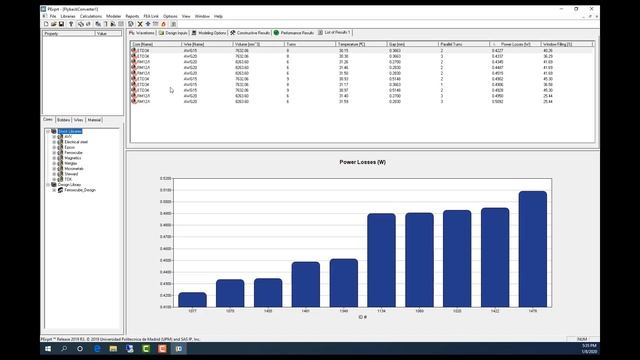The width and height of the screenshot is (640, 360).
Task: Click the Ferroxcube_Design design icon
Action: (x=60, y=190)
